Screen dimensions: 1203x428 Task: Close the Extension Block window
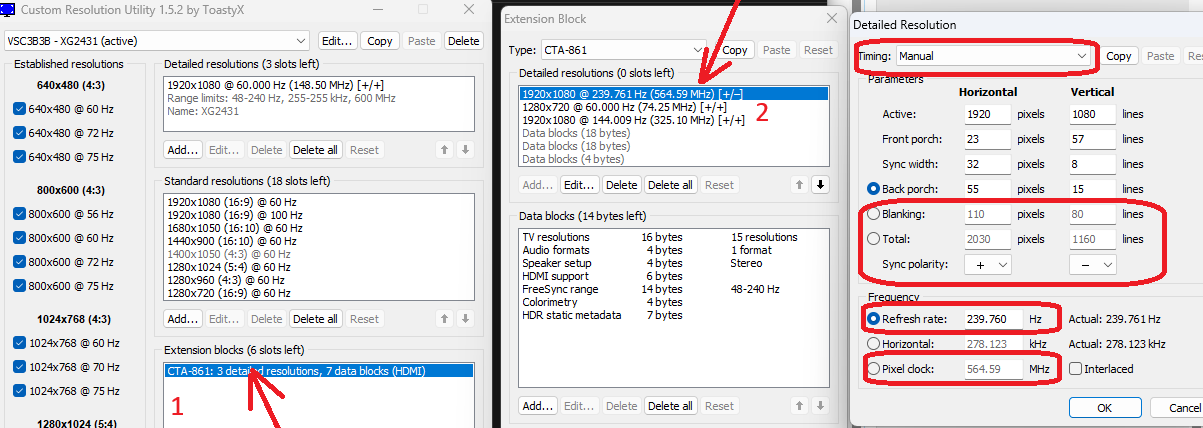(832, 18)
